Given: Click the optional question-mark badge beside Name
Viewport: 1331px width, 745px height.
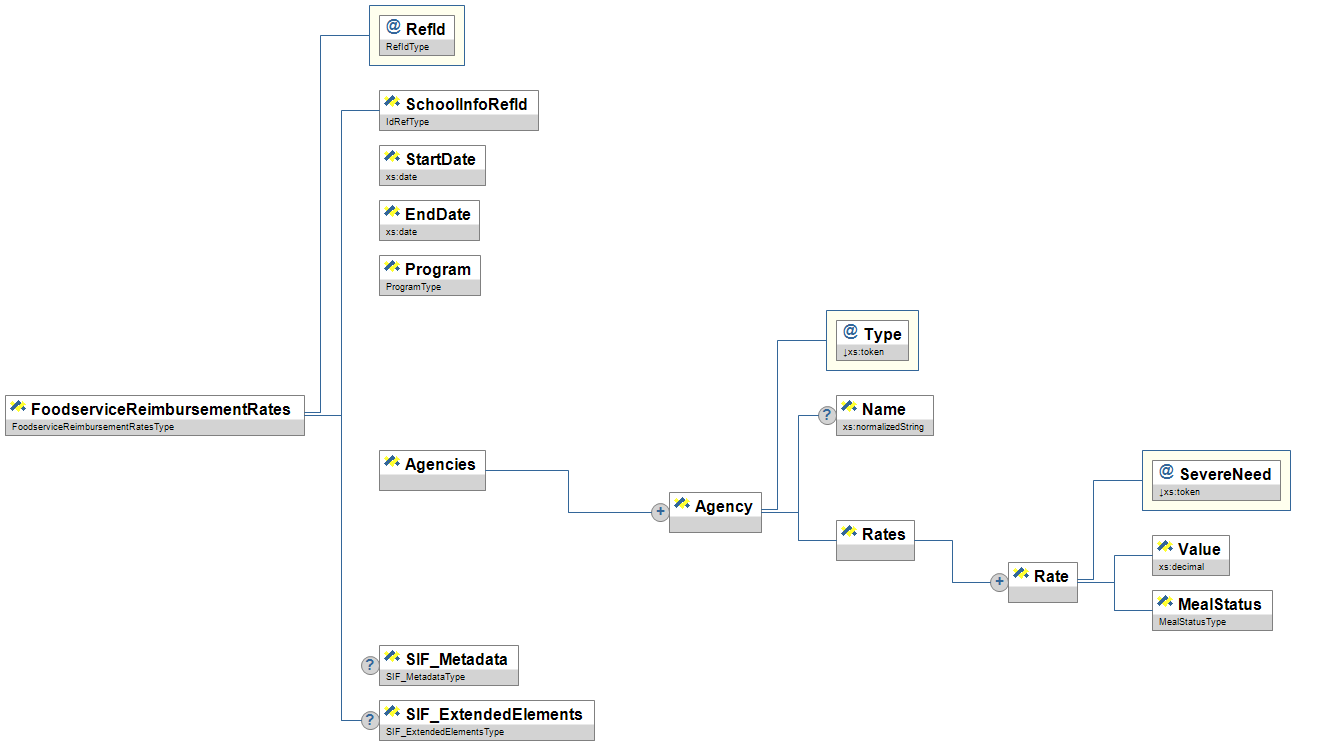Looking at the screenshot, I should pos(827,414).
